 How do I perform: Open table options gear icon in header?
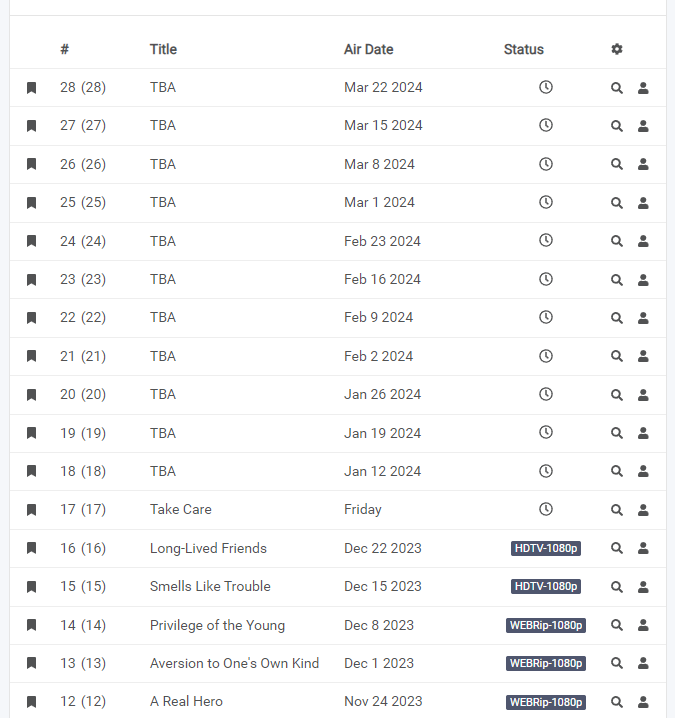pos(617,49)
